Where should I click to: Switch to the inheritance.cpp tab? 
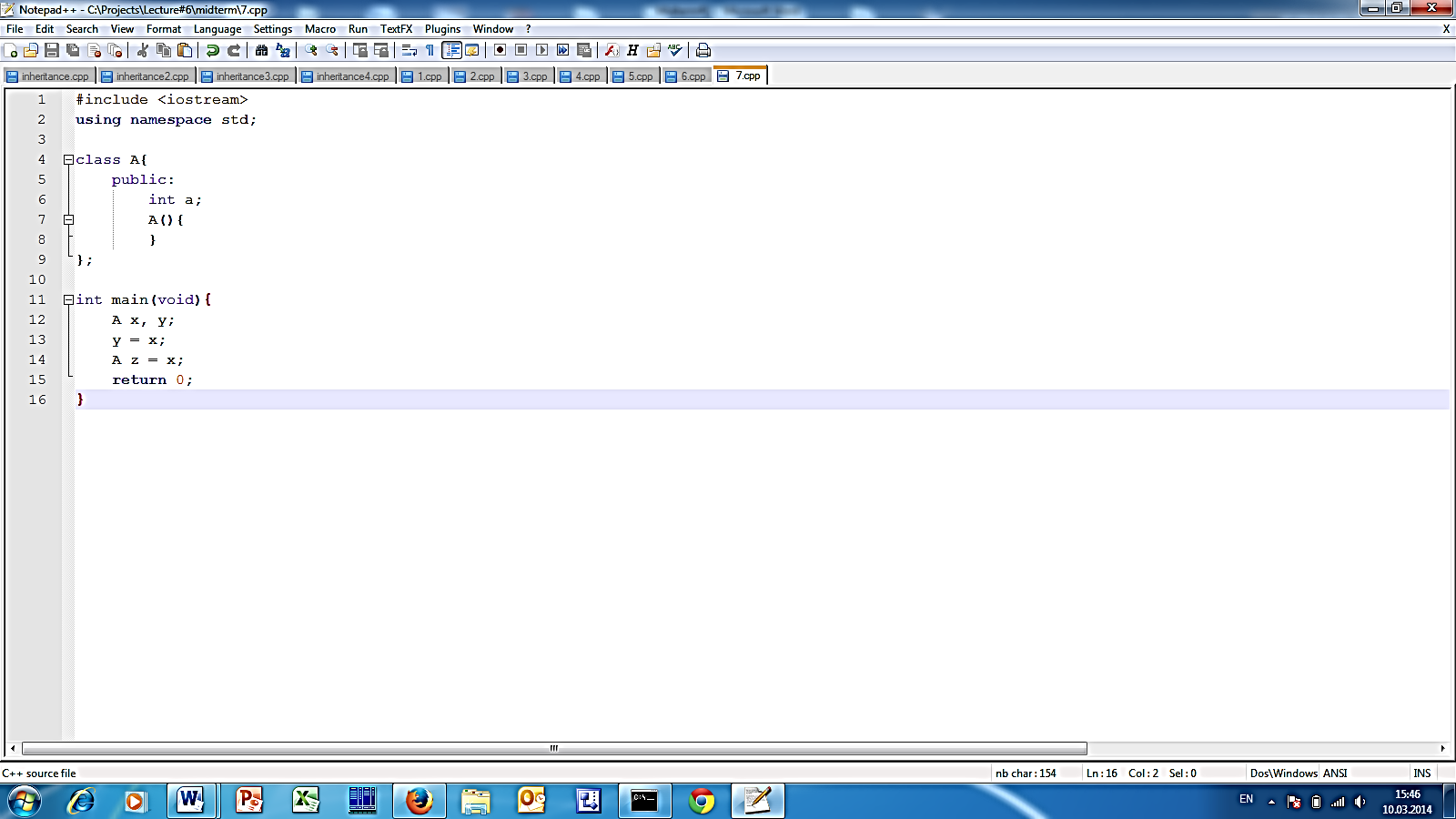click(x=49, y=76)
